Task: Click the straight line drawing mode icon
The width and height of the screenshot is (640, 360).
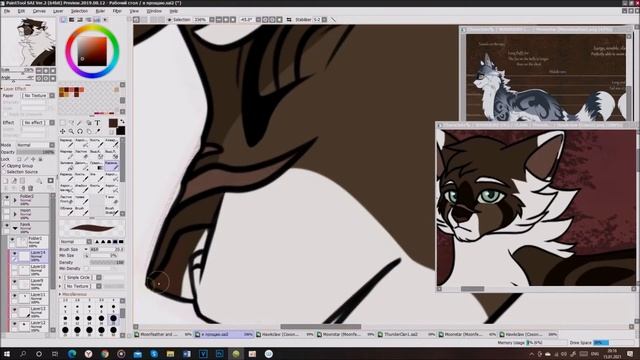Action: [333, 20]
